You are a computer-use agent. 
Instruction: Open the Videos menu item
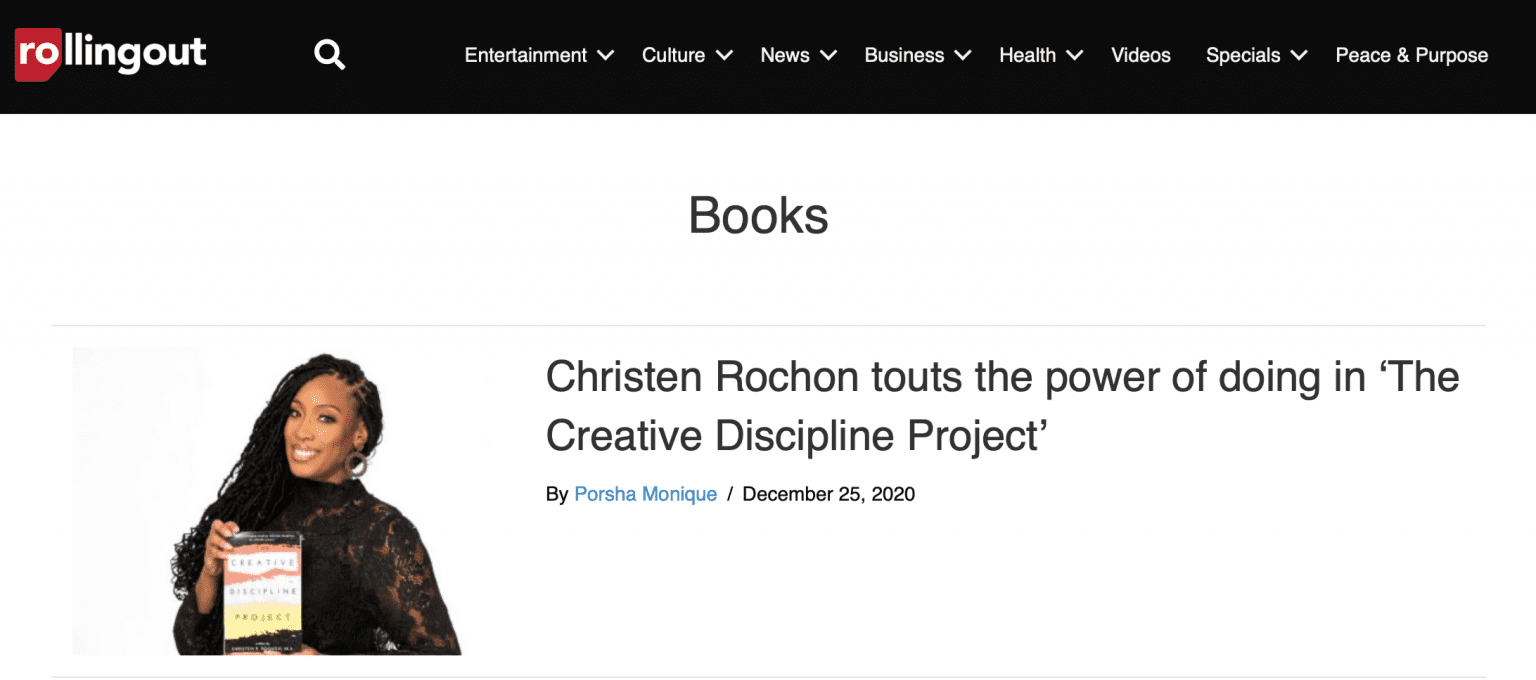click(1140, 56)
